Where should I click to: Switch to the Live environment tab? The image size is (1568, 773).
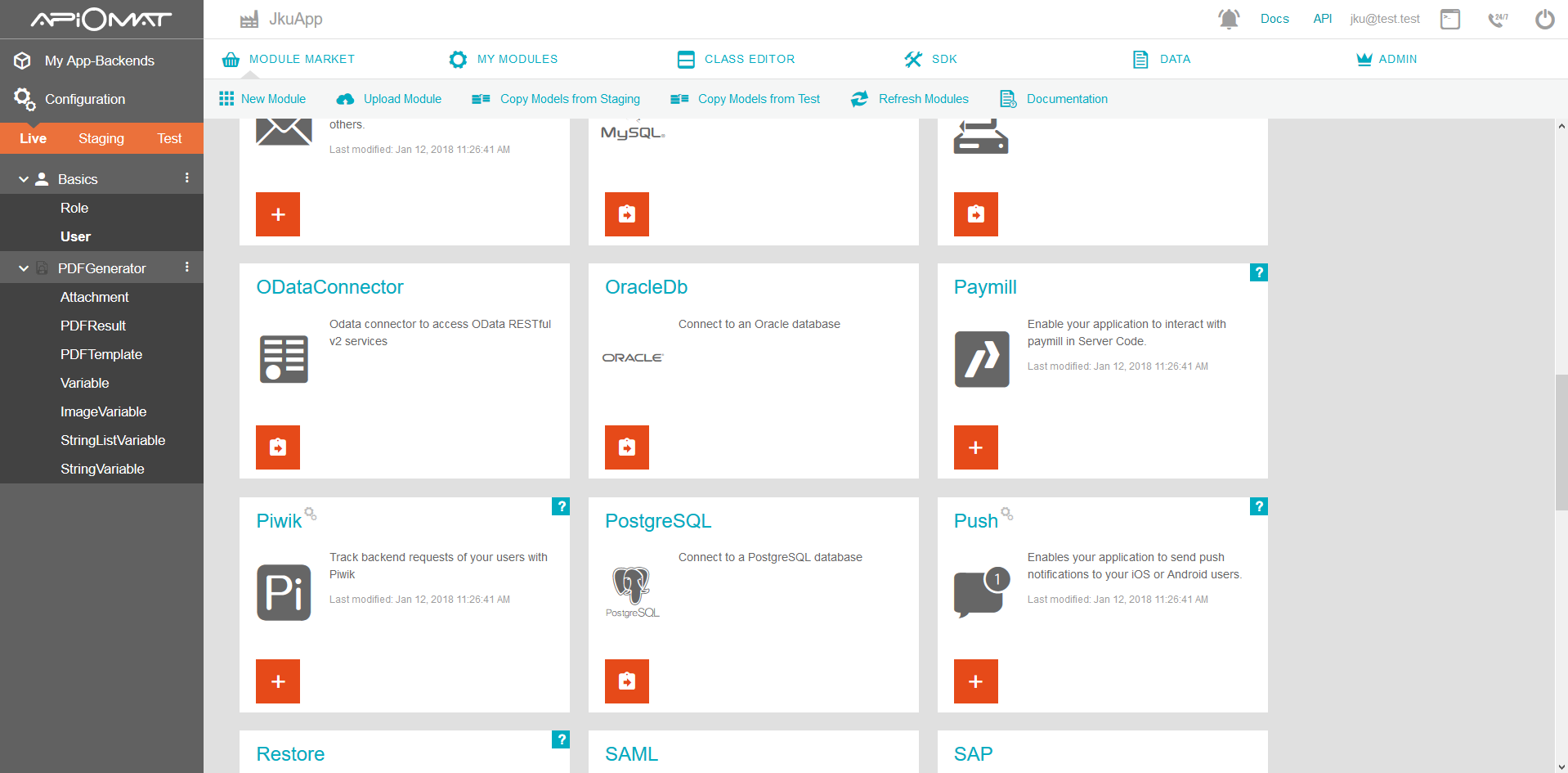tap(34, 138)
